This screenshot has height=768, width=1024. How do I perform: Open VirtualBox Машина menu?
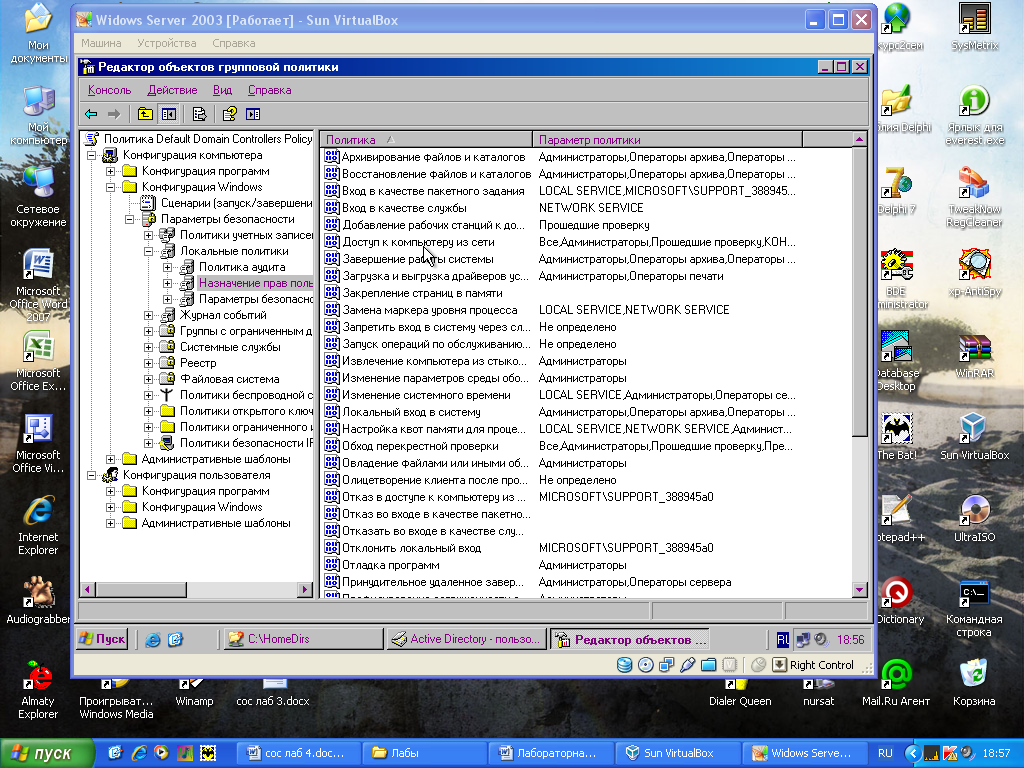click(x=101, y=43)
